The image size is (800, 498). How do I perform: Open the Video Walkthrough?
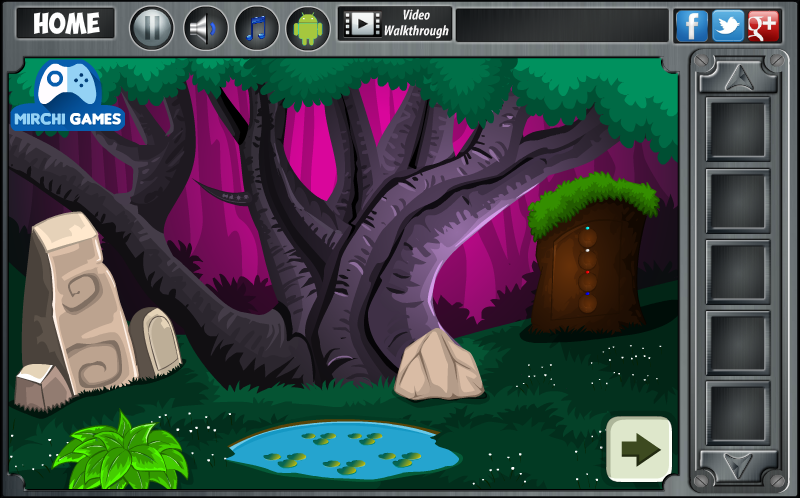(395, 23)
